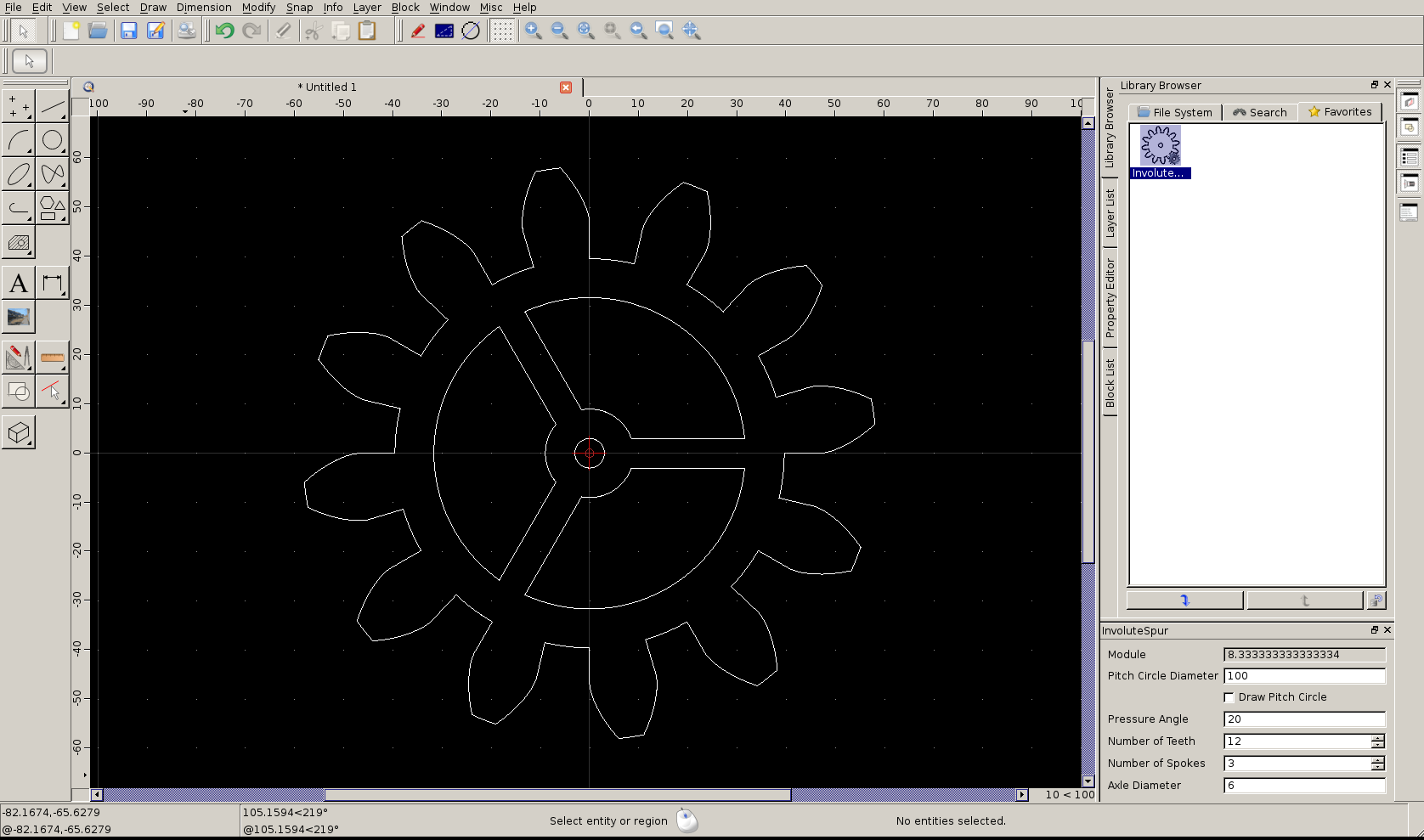Toggle the grid display button
This screenshot has width=1424, height=840.
coord(503,31)
